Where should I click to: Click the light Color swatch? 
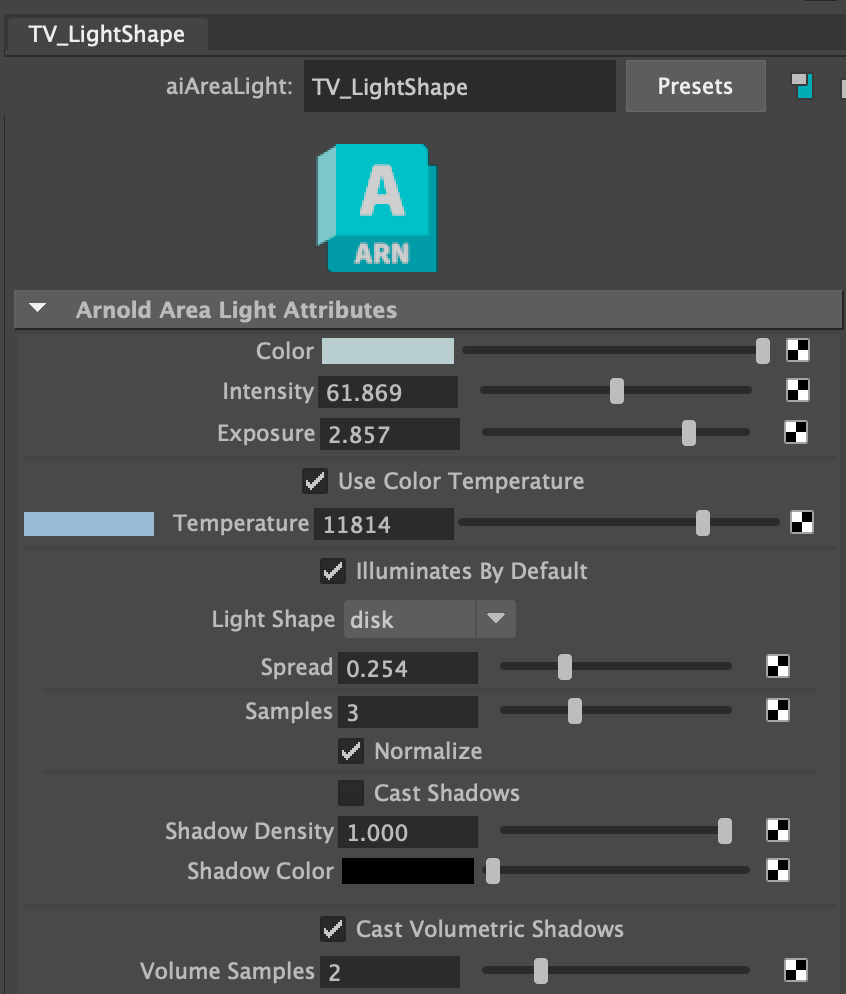pyautogui.click(x=388, y=351)
